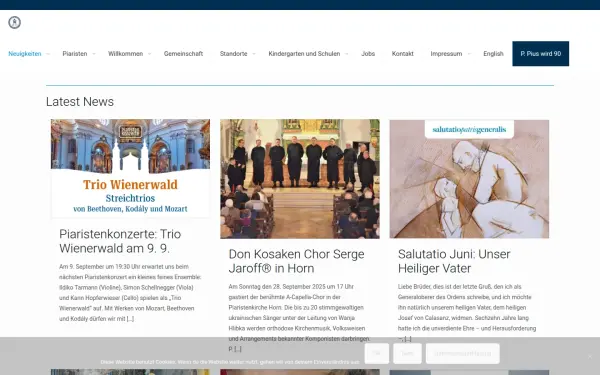Screen dimensions: 600x375
Task: Open the Kindergarten und Schulen dropdown arrow
Action: [x=346, y=54]
